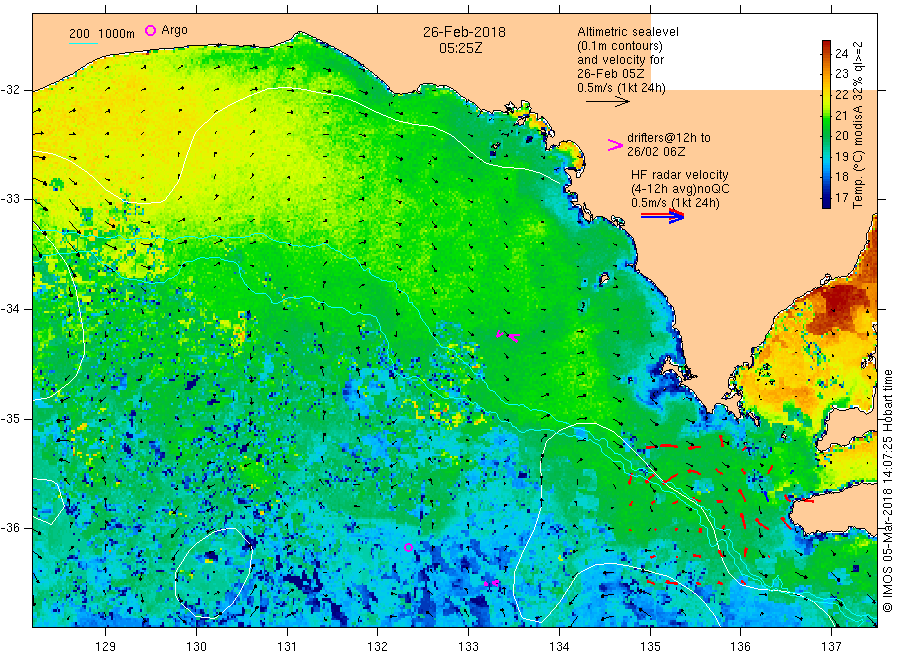Image resolution: width=900 pixels, height=660 pixels.
Task: Click the '26/02 06Z' drifter date text
Action: 656,152
